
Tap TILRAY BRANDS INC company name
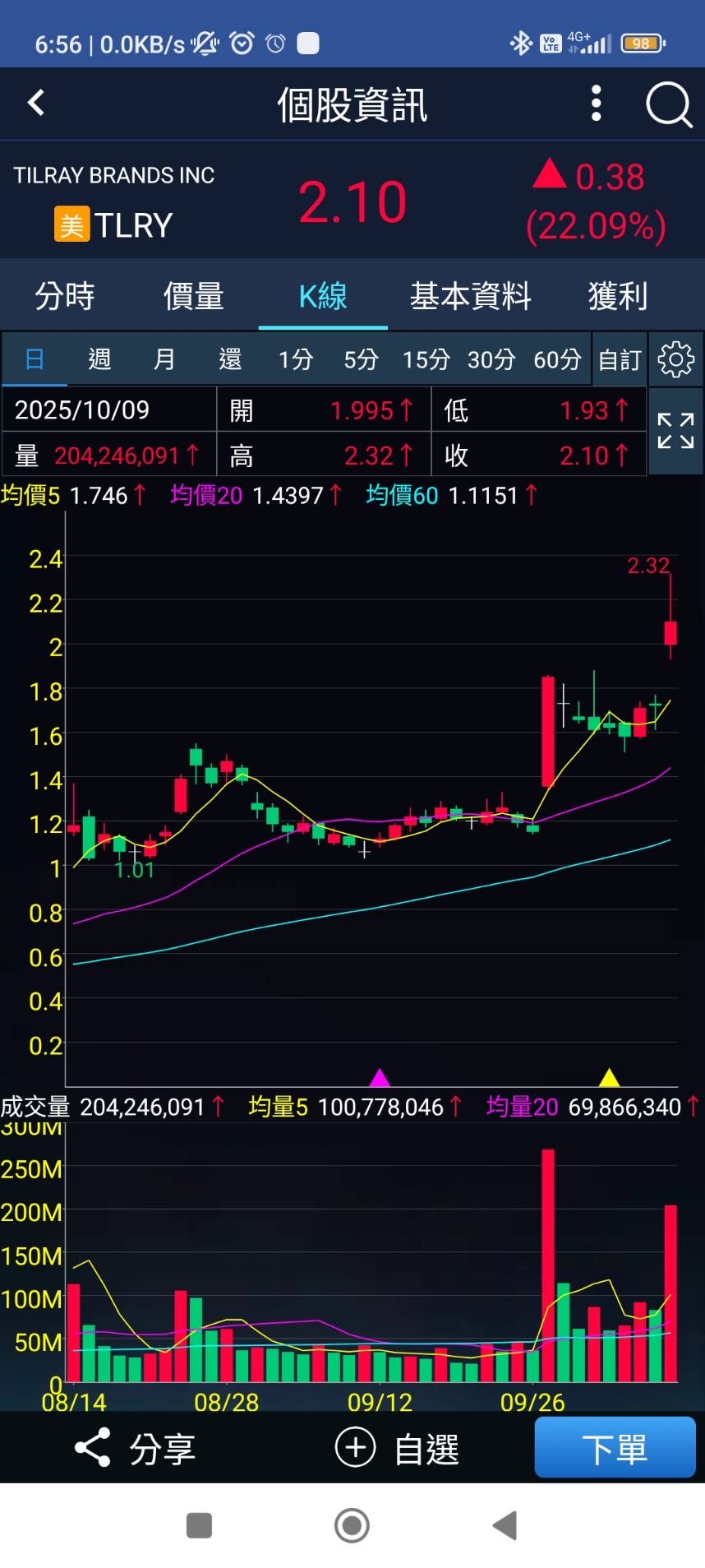[114, 175]
